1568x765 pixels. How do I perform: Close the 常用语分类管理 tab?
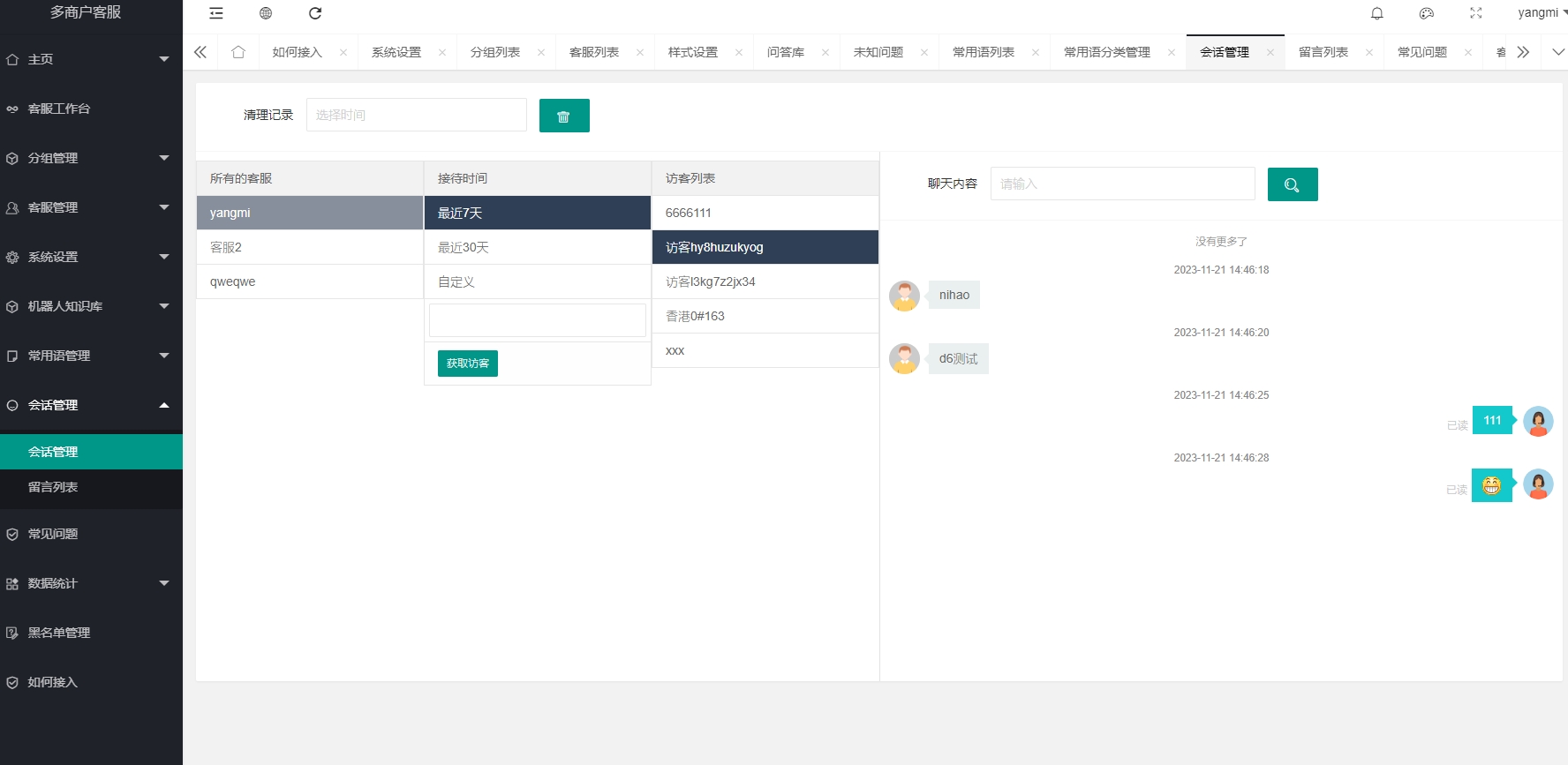point(1172,52)
